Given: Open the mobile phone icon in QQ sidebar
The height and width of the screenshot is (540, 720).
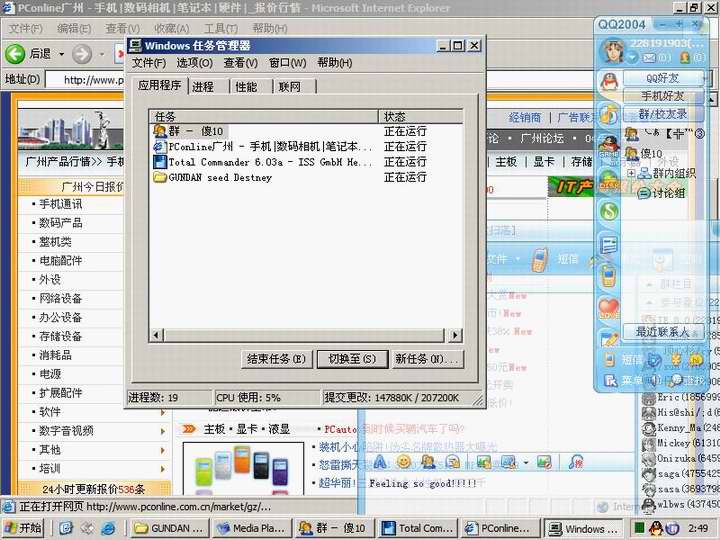Looking at the screenshot, I should (x=609, y=276).
